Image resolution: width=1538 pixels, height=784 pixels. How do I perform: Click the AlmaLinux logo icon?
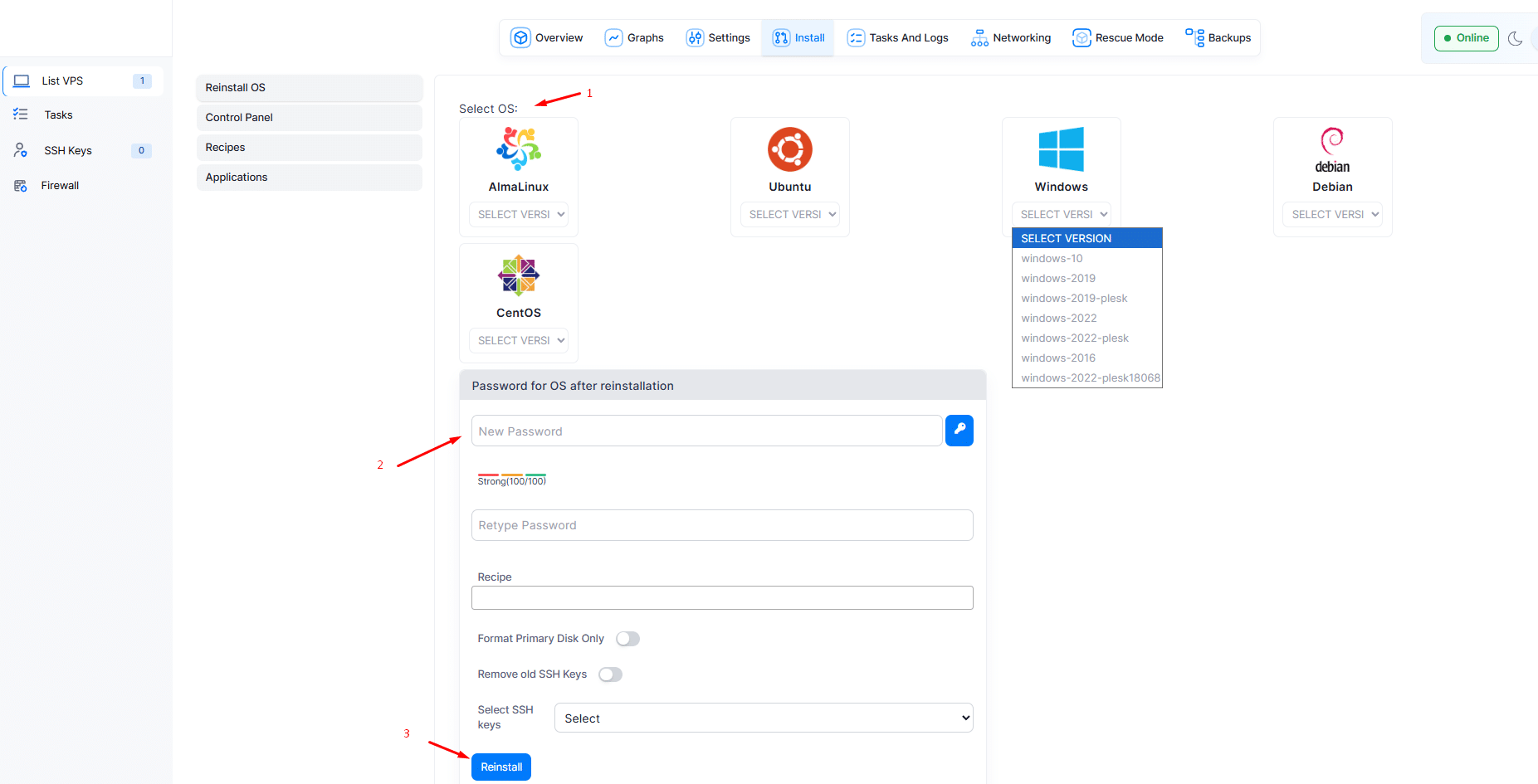[518, 149]
